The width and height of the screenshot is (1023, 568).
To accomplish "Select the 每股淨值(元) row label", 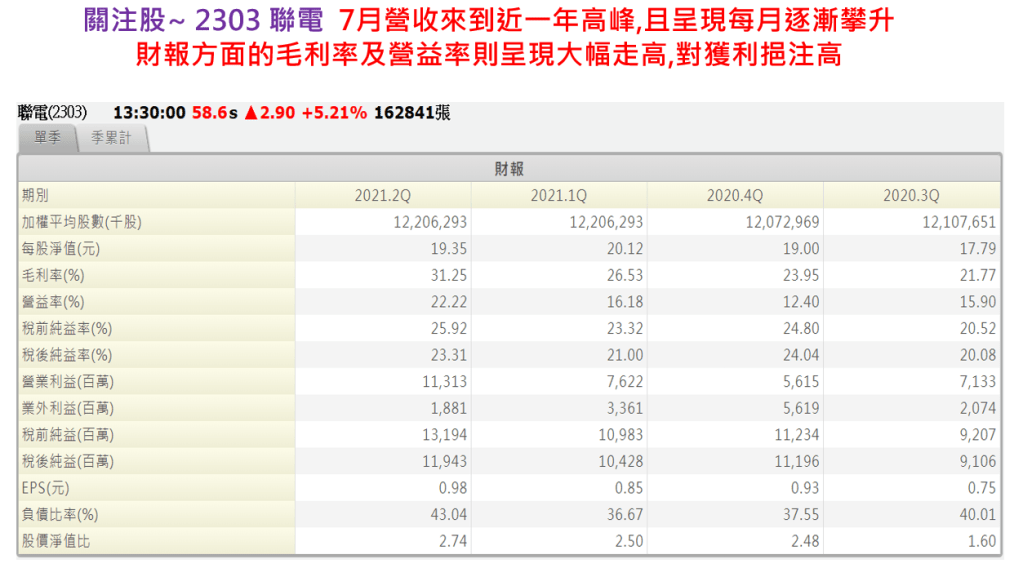I will tap(60, 248).
